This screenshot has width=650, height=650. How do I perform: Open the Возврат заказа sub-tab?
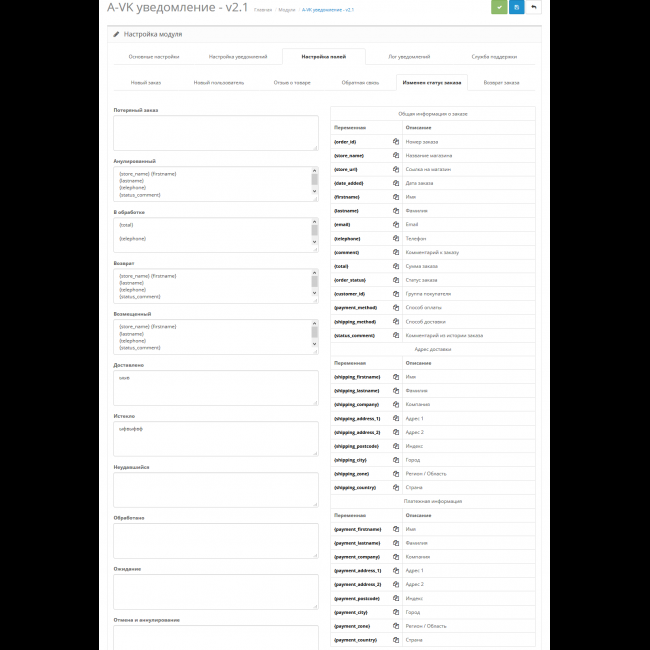[500, 83]
